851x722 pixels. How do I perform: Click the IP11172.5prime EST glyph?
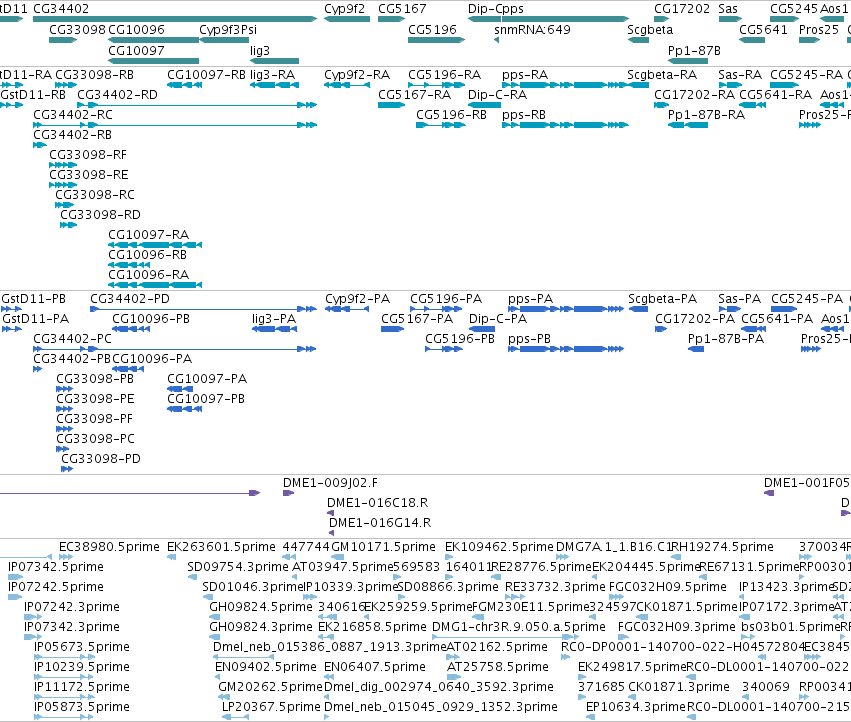point(63,697)
